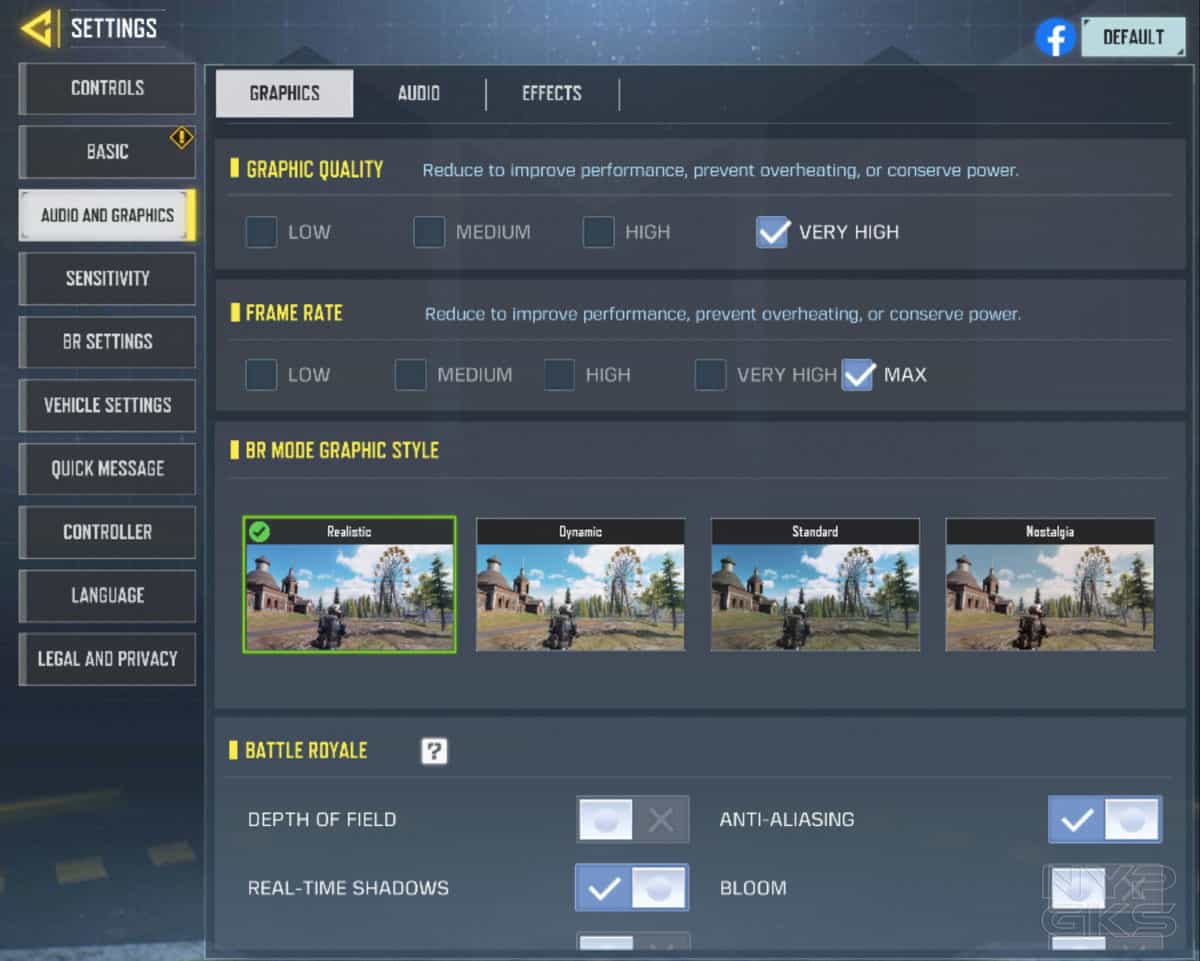1200x961 pixels.
Task: Choose the Dynamic graphic style thumbnail
Action: [580, 585]
